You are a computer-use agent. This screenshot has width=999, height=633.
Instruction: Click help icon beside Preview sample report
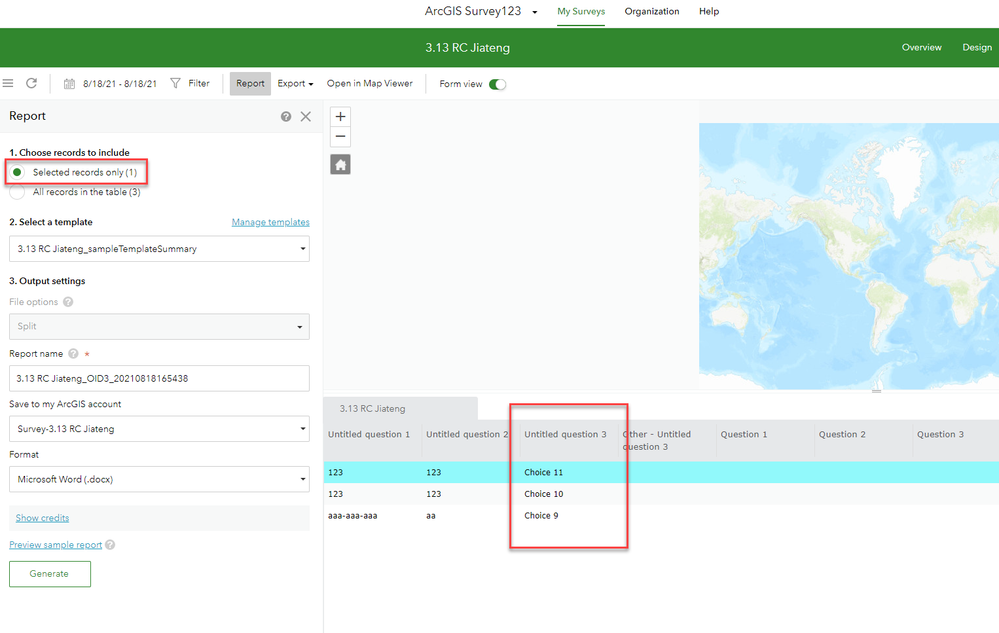(x=110, y=544)
